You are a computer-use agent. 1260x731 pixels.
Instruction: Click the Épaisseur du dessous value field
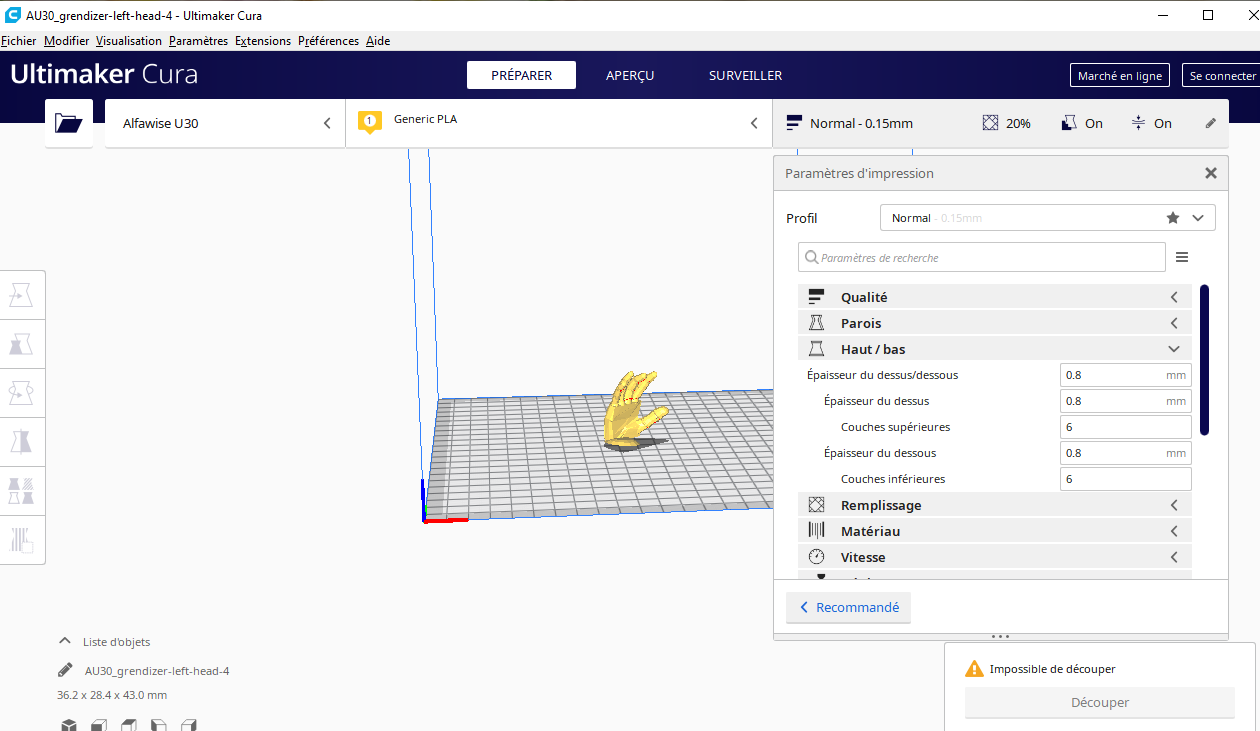click(x=1126, y=453)
